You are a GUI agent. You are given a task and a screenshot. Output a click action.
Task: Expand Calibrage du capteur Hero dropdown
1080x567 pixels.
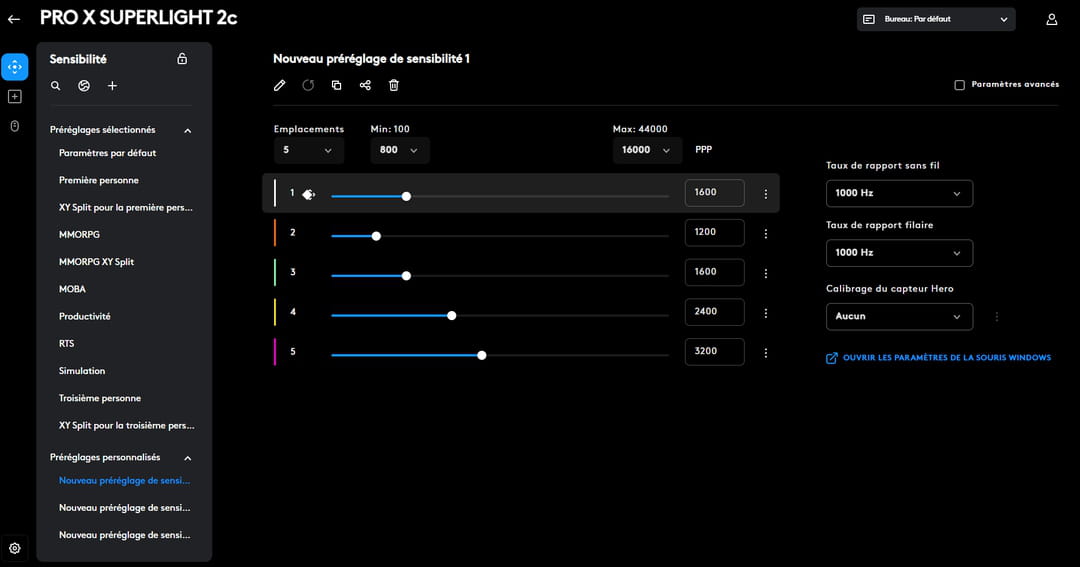pos(899,316)
